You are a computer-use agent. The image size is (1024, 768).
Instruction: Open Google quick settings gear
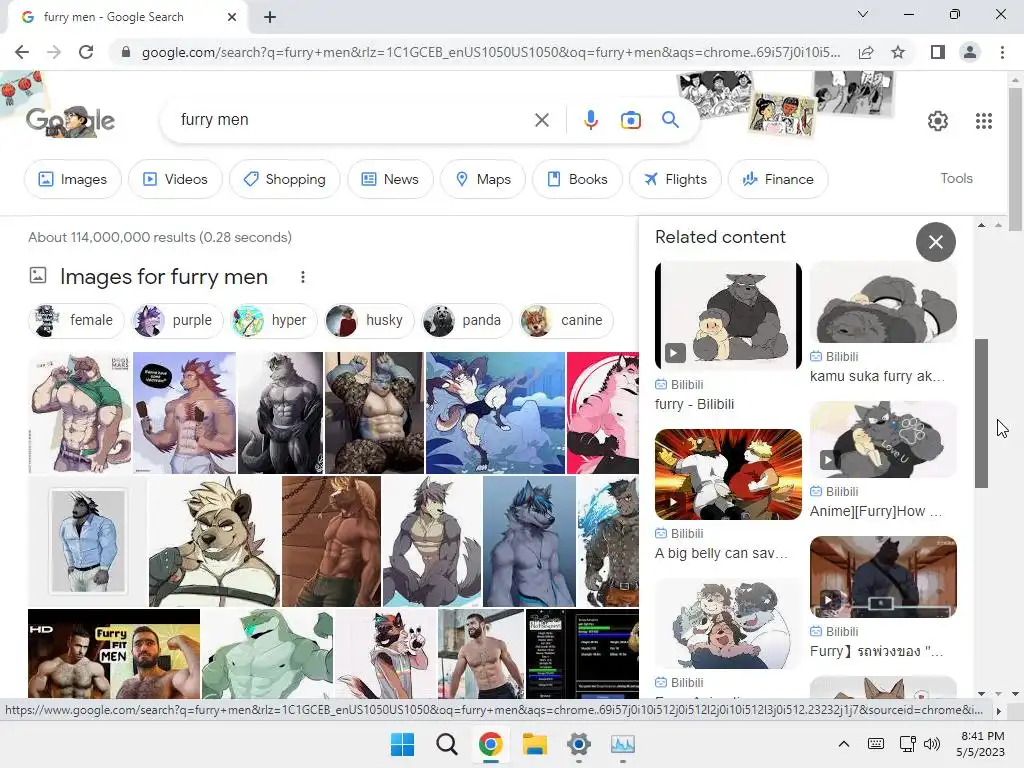click(938, 121)
